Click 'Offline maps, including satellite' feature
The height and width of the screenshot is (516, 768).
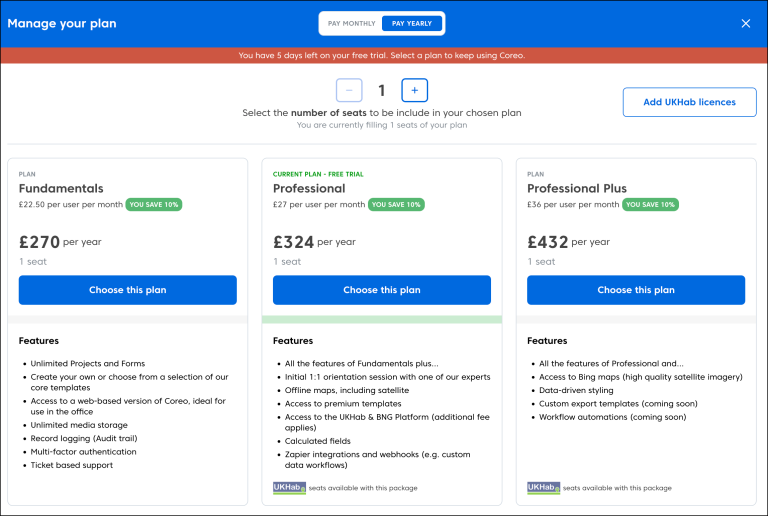(x=347, y=390)
